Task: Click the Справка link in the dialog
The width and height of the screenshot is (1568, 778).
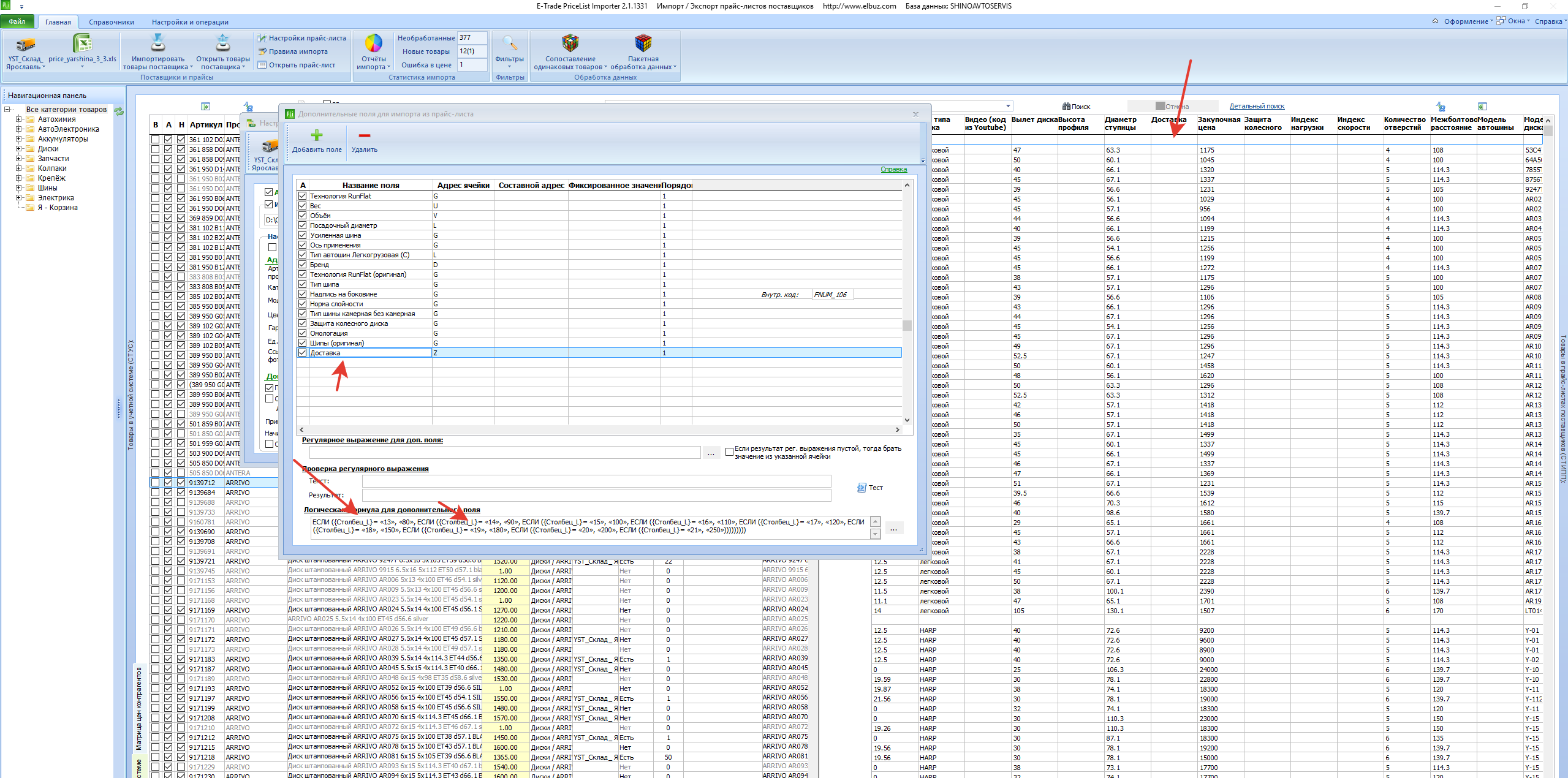Action: (x=893, y=169)
